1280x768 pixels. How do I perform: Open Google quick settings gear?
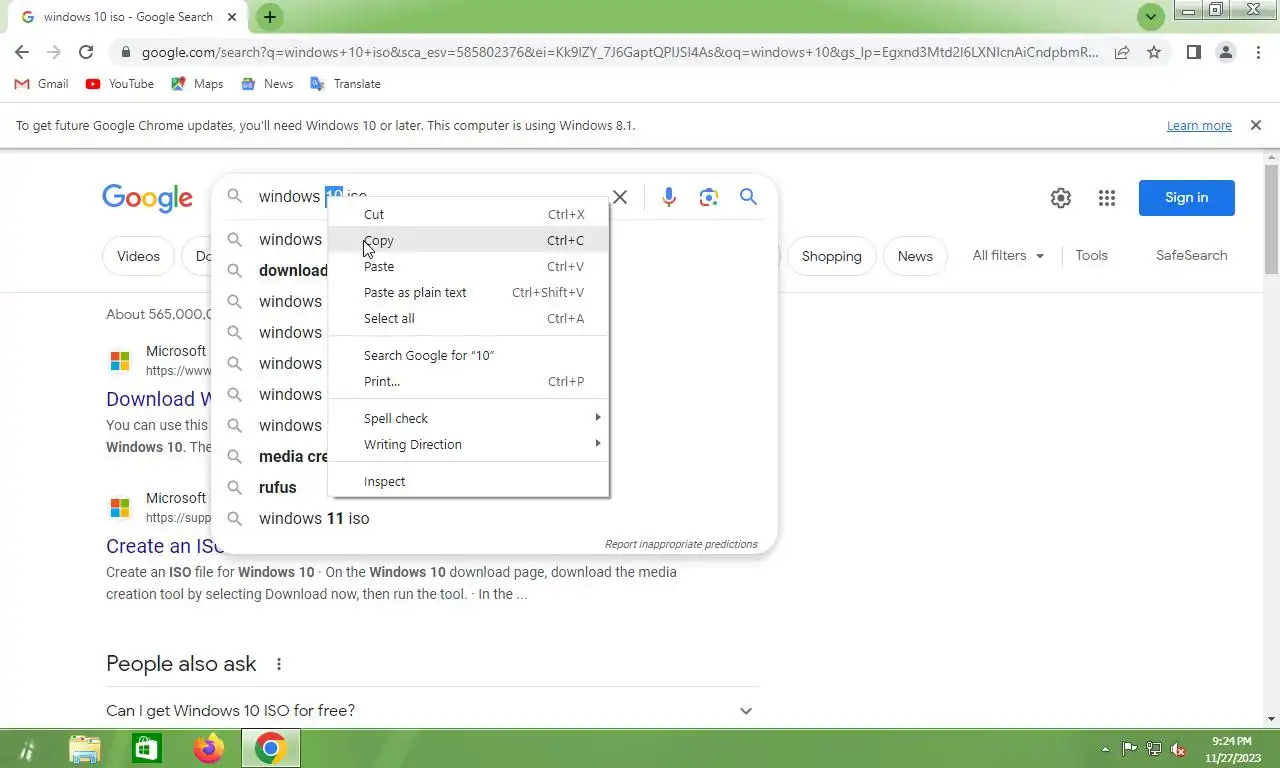pos(1061,198)
